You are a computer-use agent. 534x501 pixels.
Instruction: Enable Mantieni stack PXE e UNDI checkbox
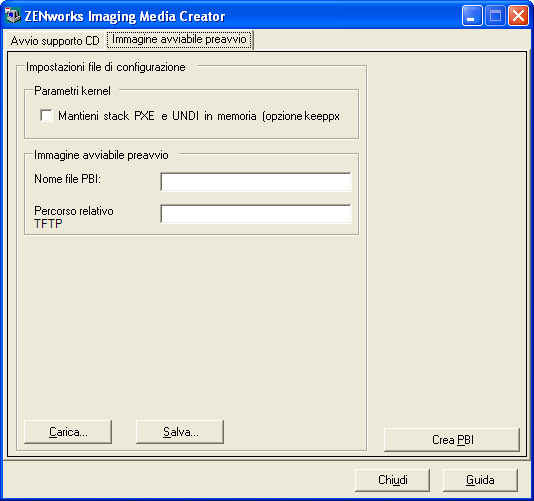click(x=46, y=115)
